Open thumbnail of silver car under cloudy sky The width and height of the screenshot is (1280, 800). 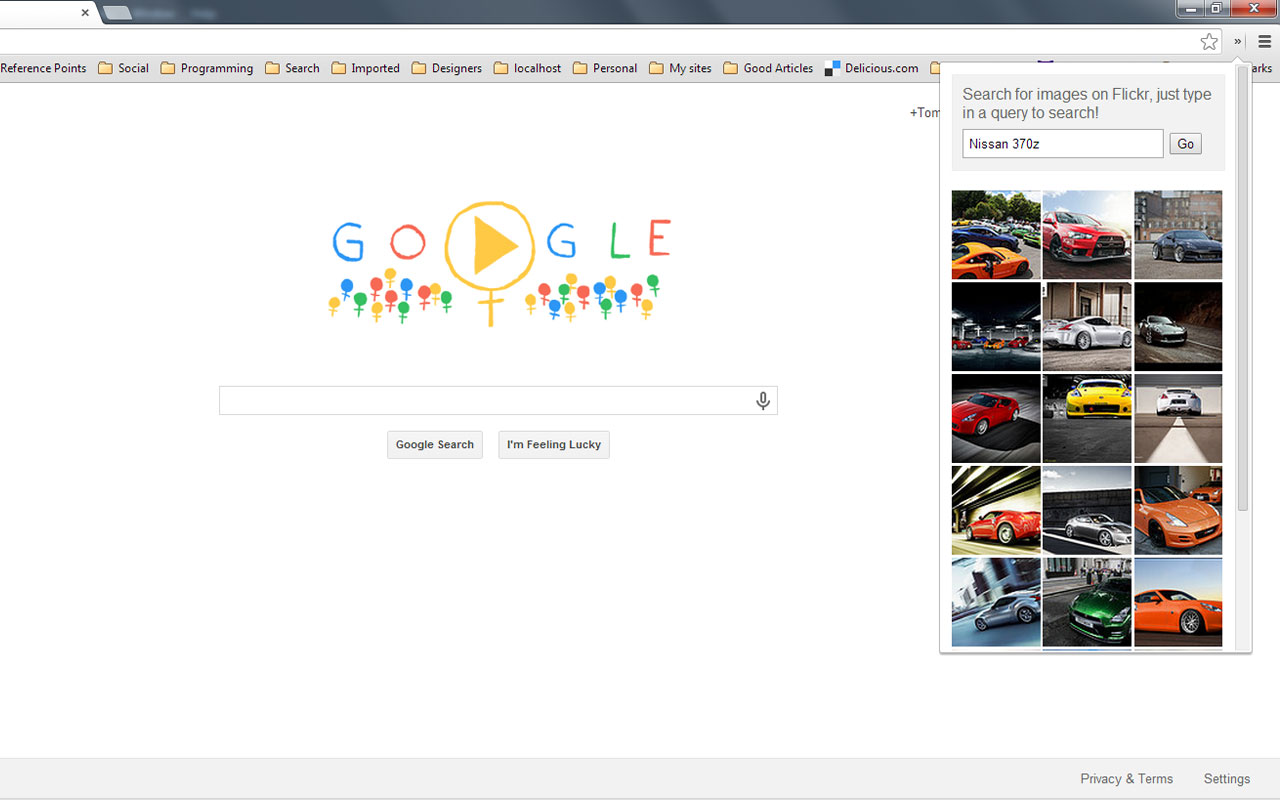(1087, 510)
